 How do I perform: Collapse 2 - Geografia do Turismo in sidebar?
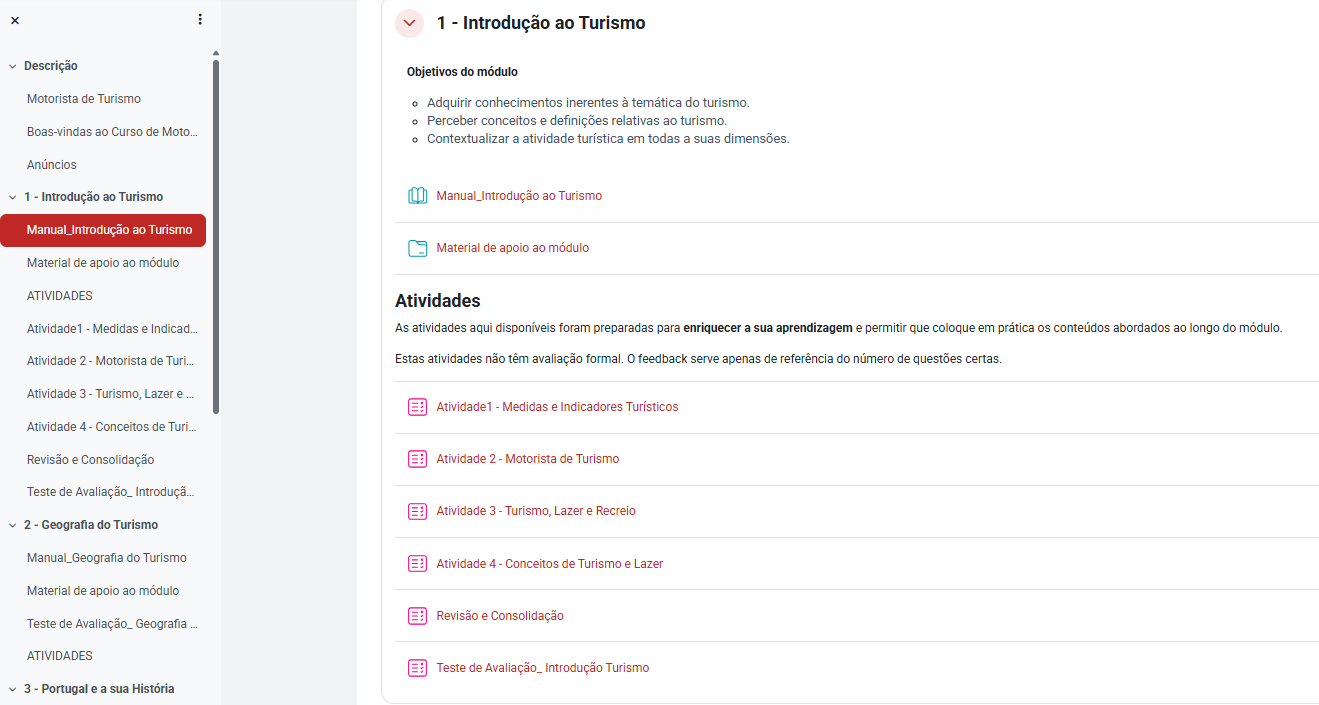[13, 525]
